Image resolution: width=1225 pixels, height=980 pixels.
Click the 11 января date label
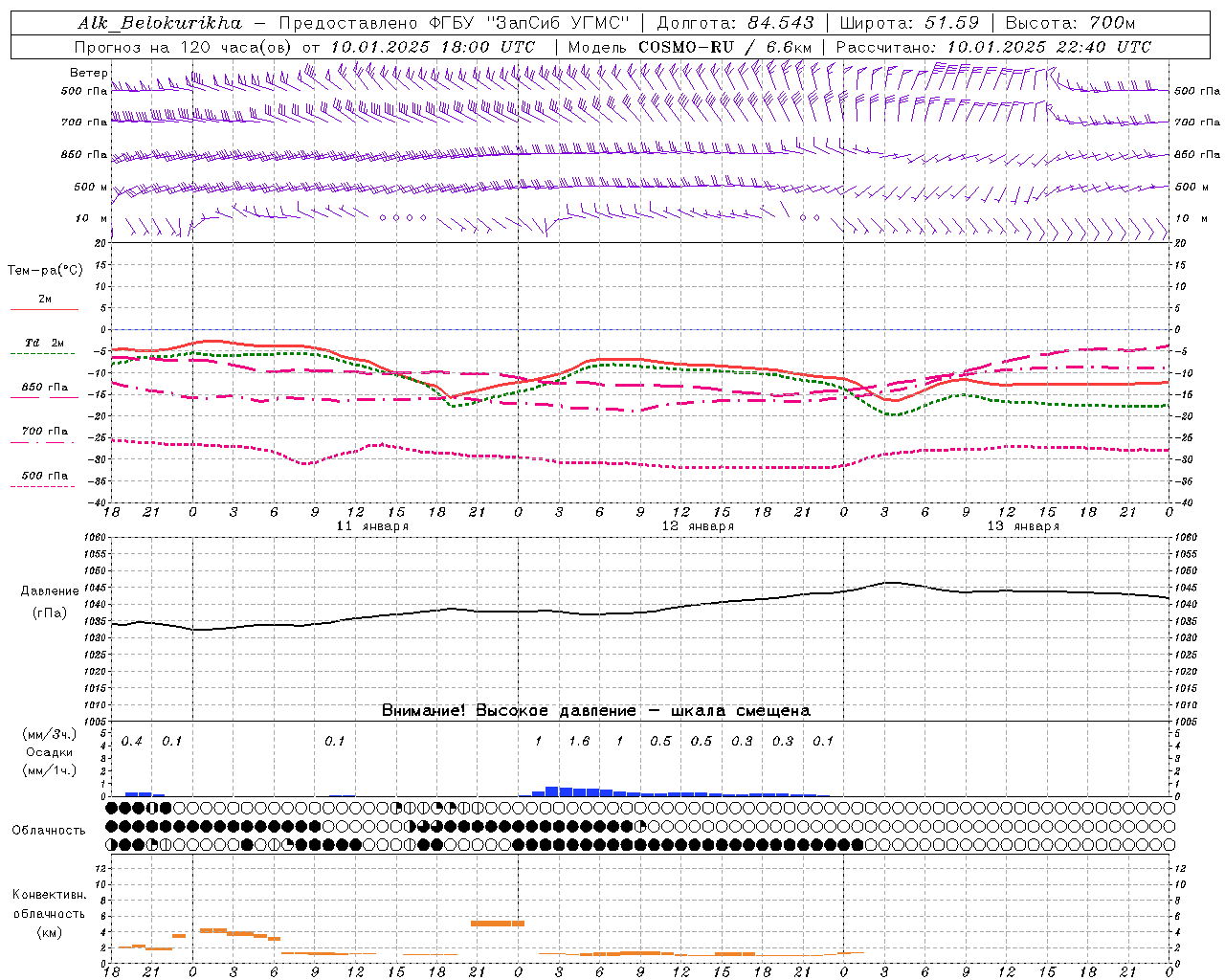tap(372, 526)
